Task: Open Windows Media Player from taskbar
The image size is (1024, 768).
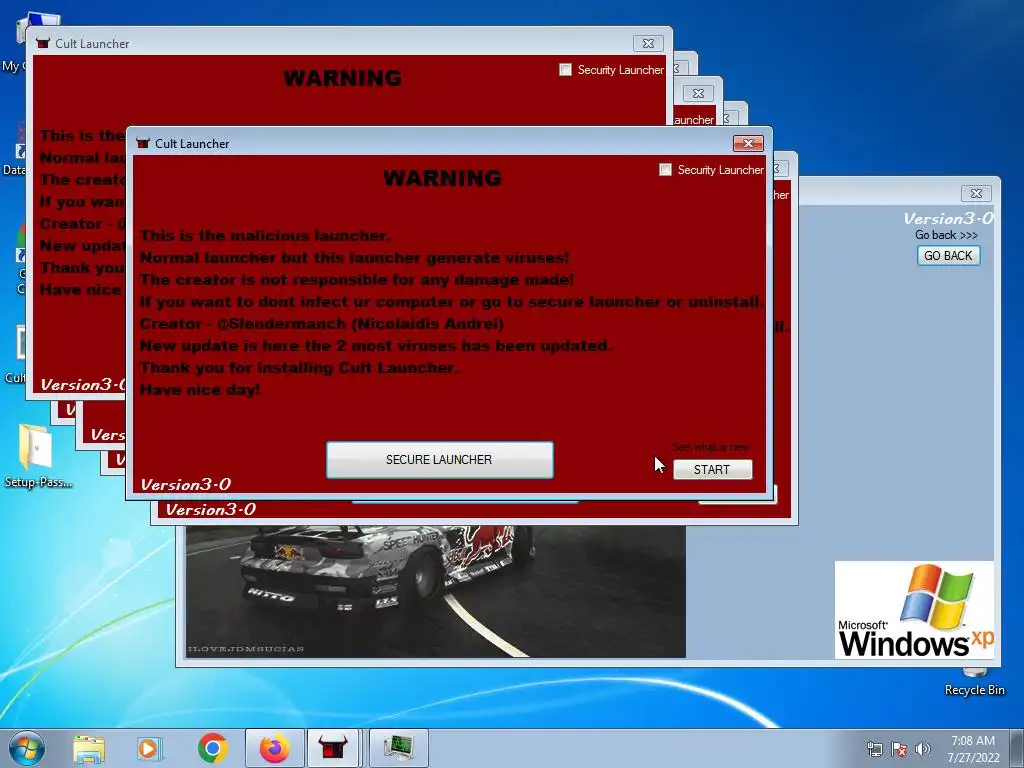Action: coord(149,748)
